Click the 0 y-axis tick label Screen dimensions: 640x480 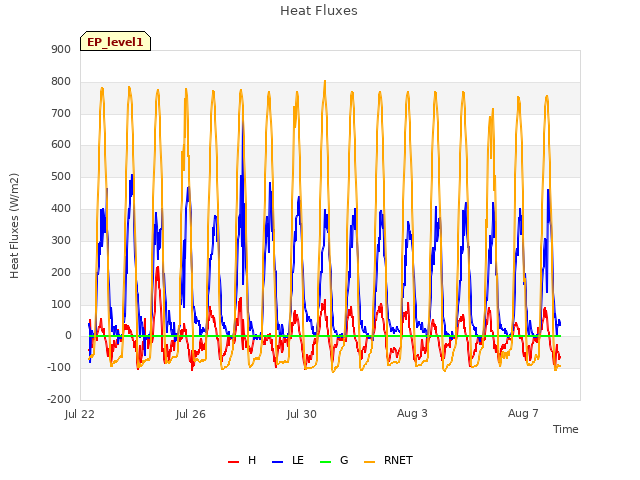pyautogui.click(x=68, y=336)
